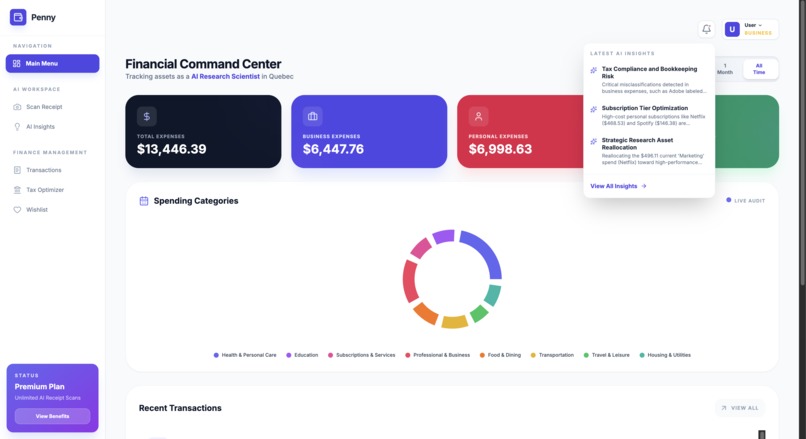The image size is (806, 439).
Task: Click the AI Research Scientist link
Action: coord(226,77)
